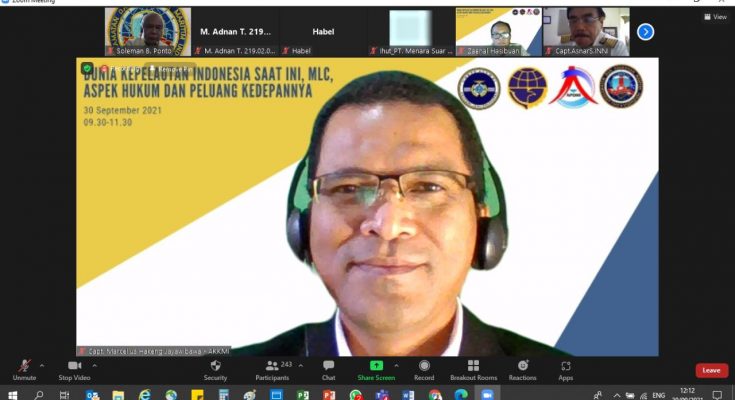Open share options arrow next to Share Screen
This screenshot has height=400, width=735.
pyautogui.click(x=397, y=365)
